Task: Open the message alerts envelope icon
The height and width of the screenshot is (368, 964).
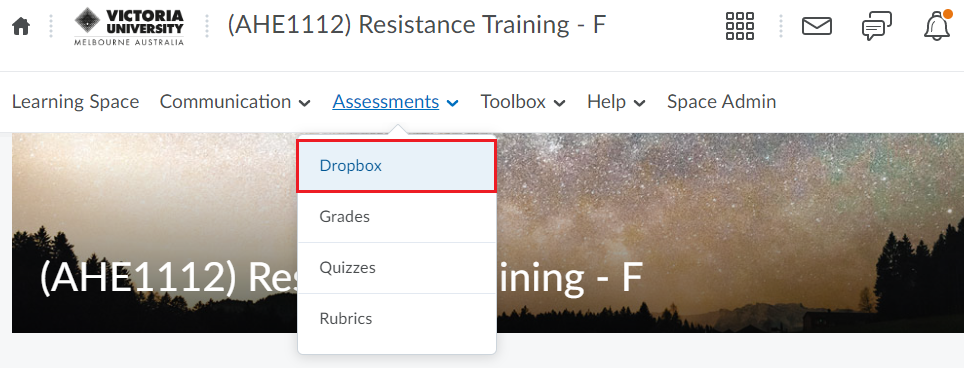Action: tap(817, 26)
